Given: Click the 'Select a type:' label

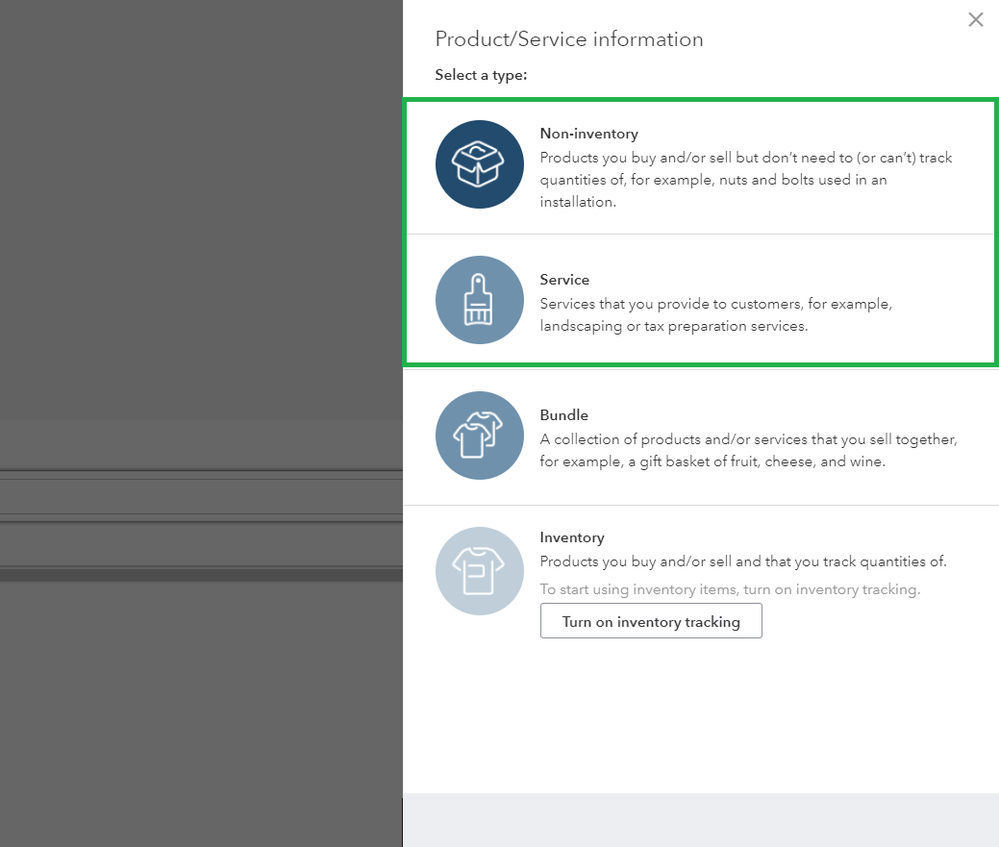Looking at the screenshot, I should (481, 75).
